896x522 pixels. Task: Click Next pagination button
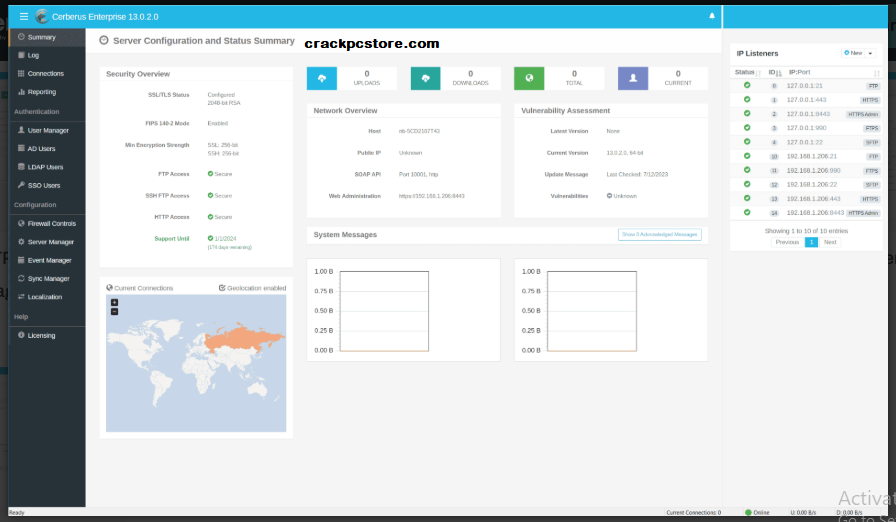click(830, 242)
